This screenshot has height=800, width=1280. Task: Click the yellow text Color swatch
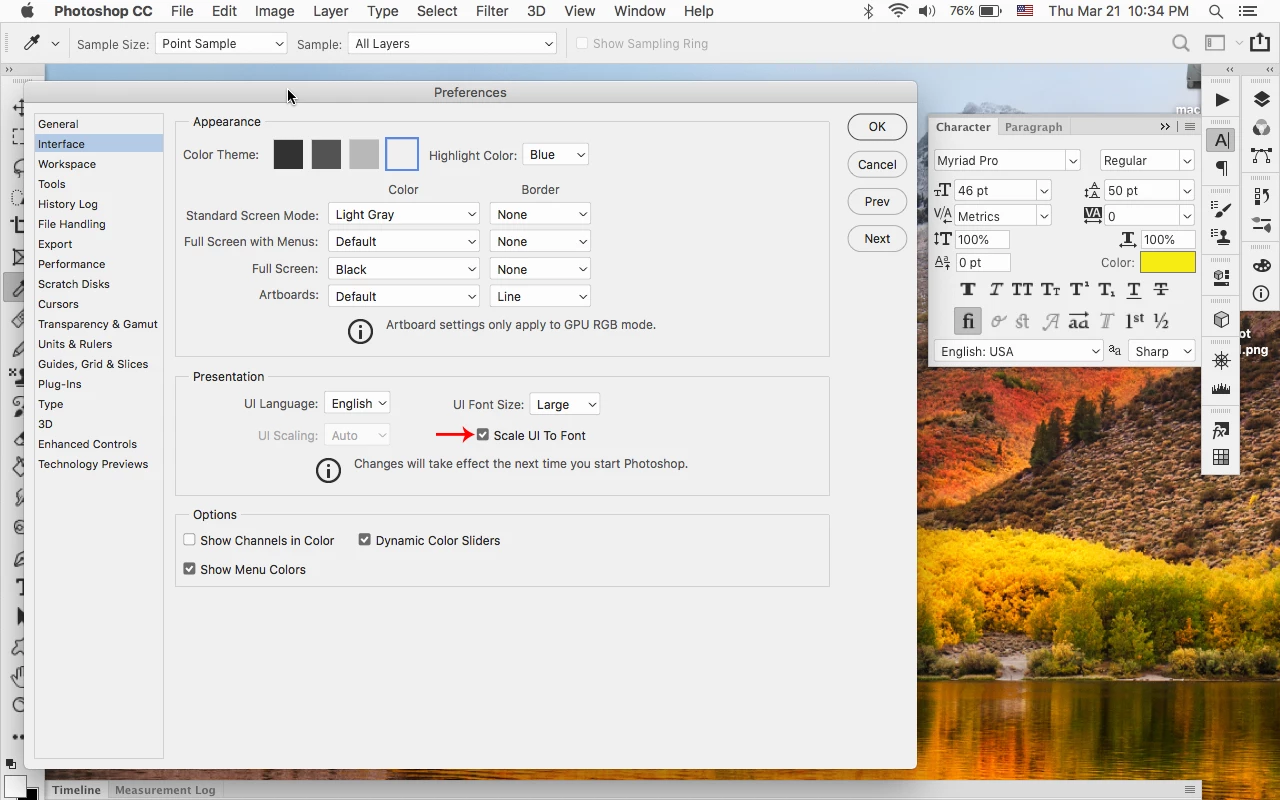click(x=1168, y=262)
